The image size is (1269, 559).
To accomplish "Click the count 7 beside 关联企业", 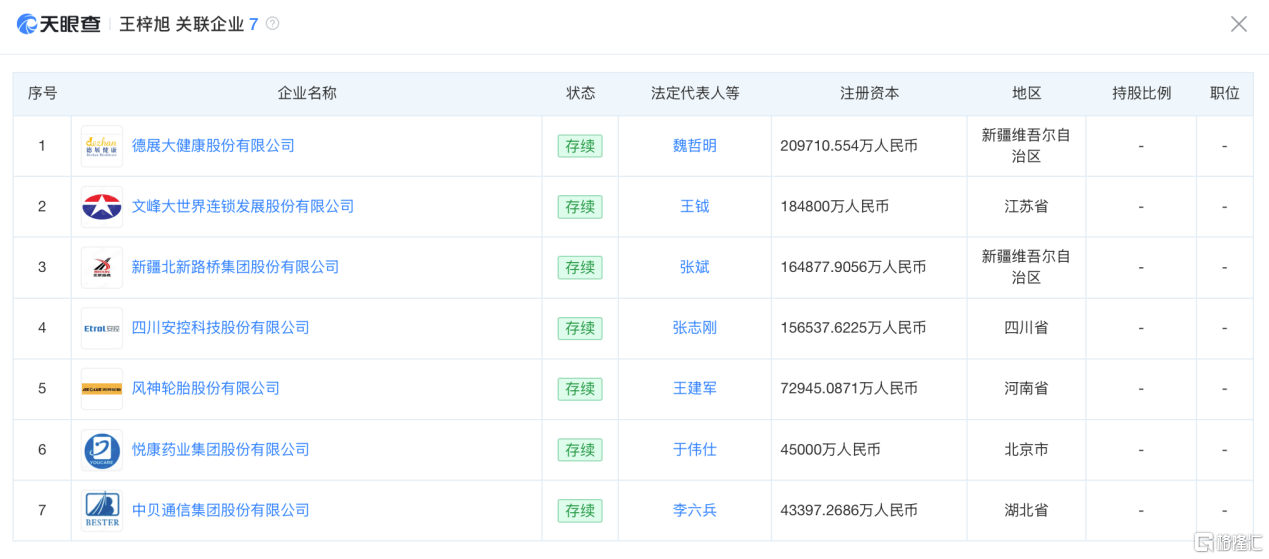I will (253, 24).
